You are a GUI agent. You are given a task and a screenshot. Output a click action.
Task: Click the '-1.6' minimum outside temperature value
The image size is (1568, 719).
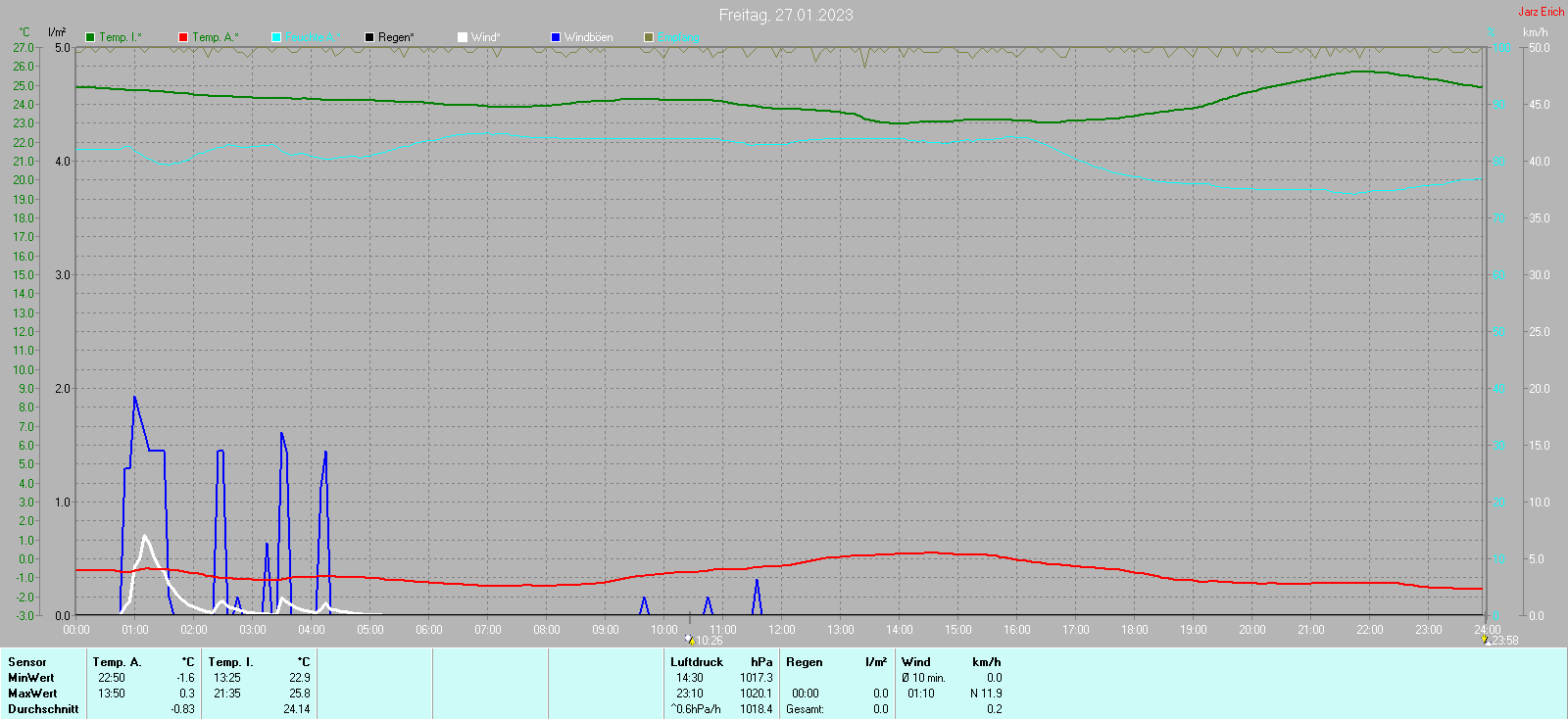(x=185, y=678)
